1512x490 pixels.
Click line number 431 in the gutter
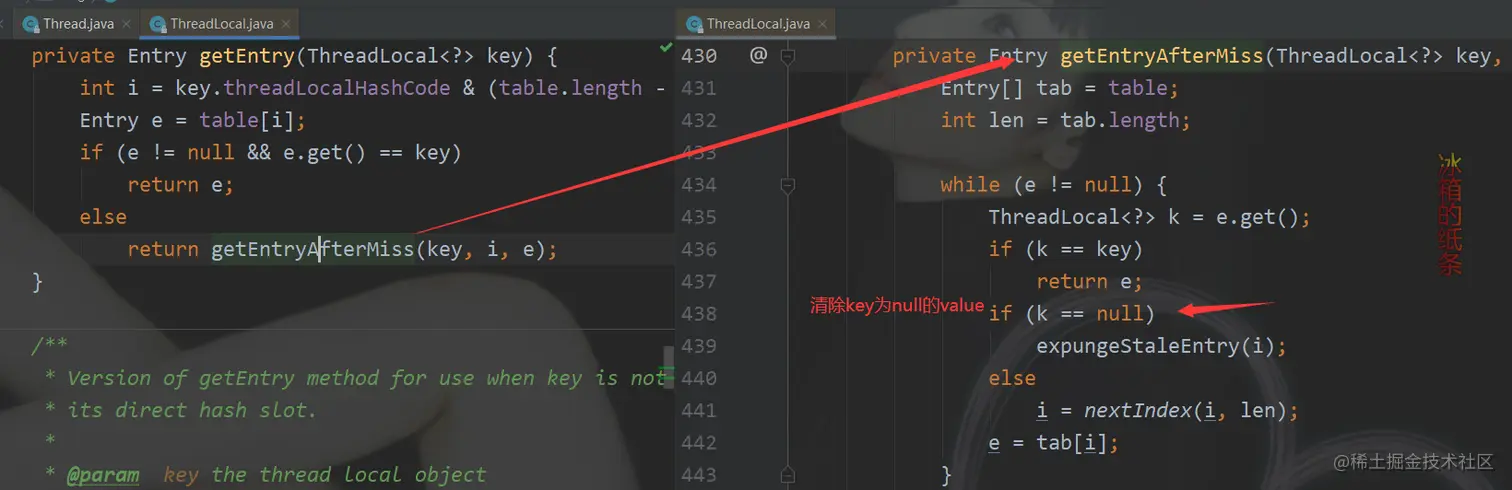tap(699, 89)
